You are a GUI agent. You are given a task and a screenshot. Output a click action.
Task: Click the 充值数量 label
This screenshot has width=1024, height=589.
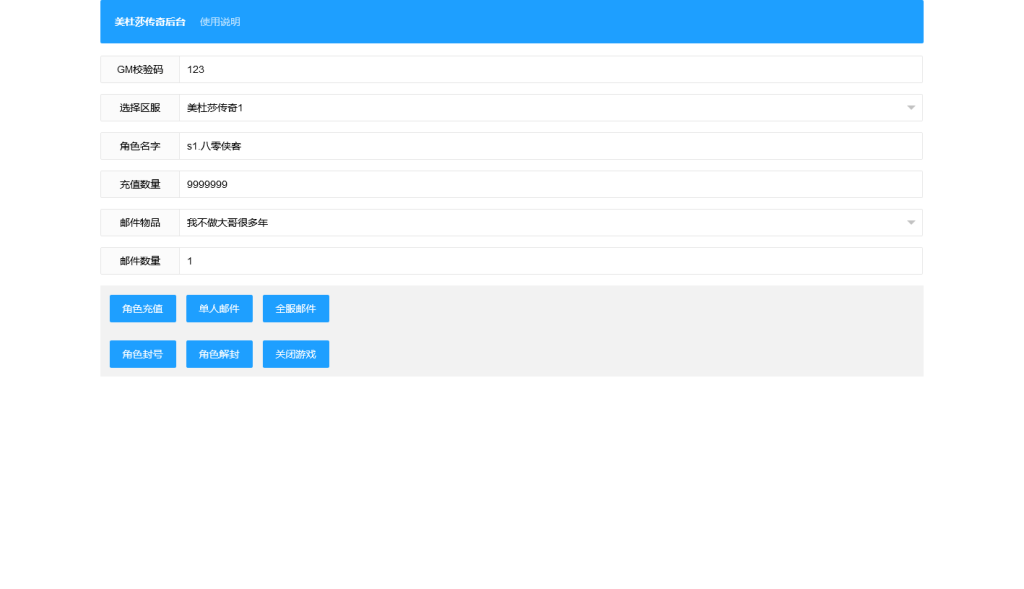(x=140, y=184)
